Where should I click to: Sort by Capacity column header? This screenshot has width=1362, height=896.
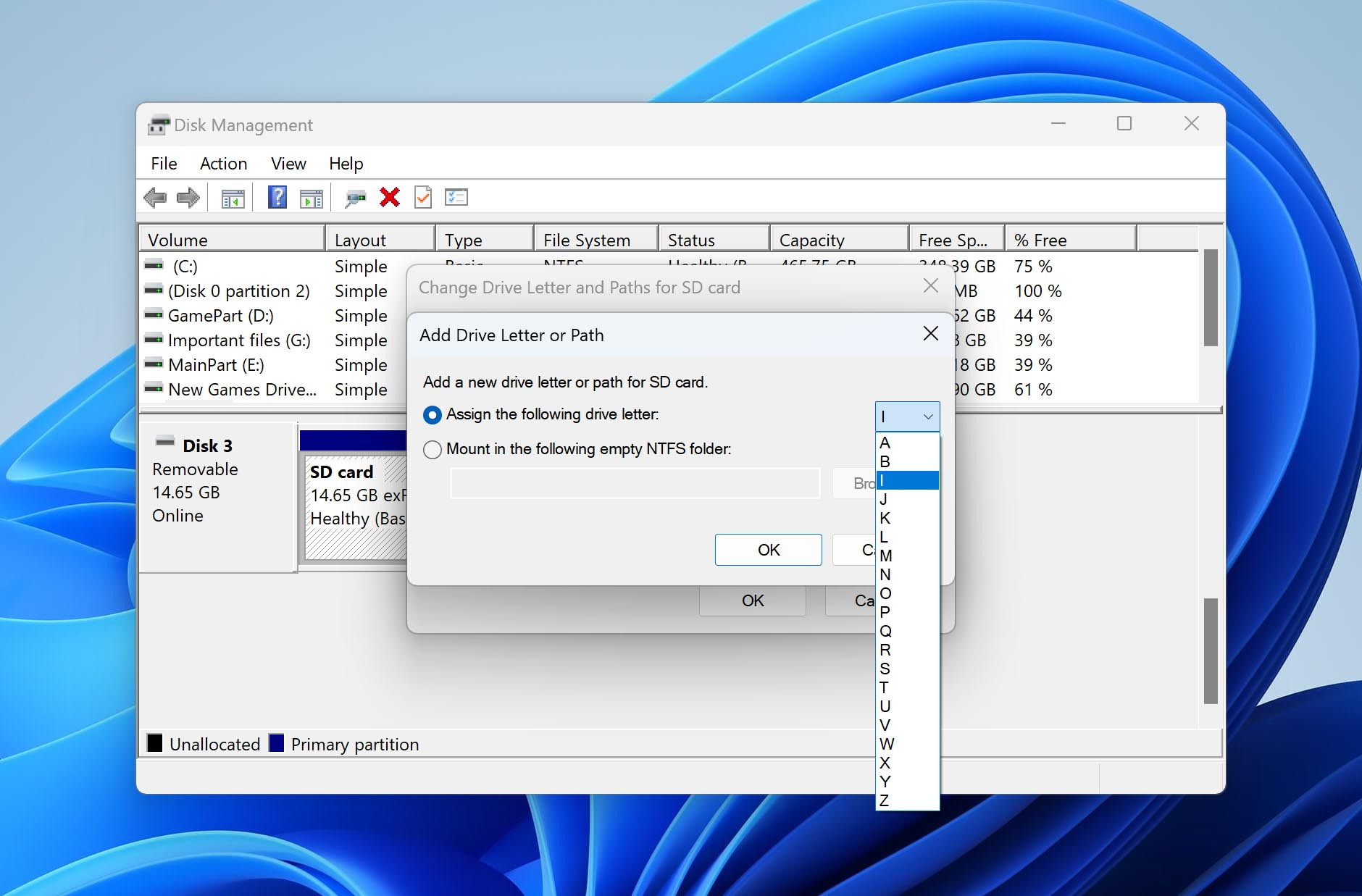840,239
